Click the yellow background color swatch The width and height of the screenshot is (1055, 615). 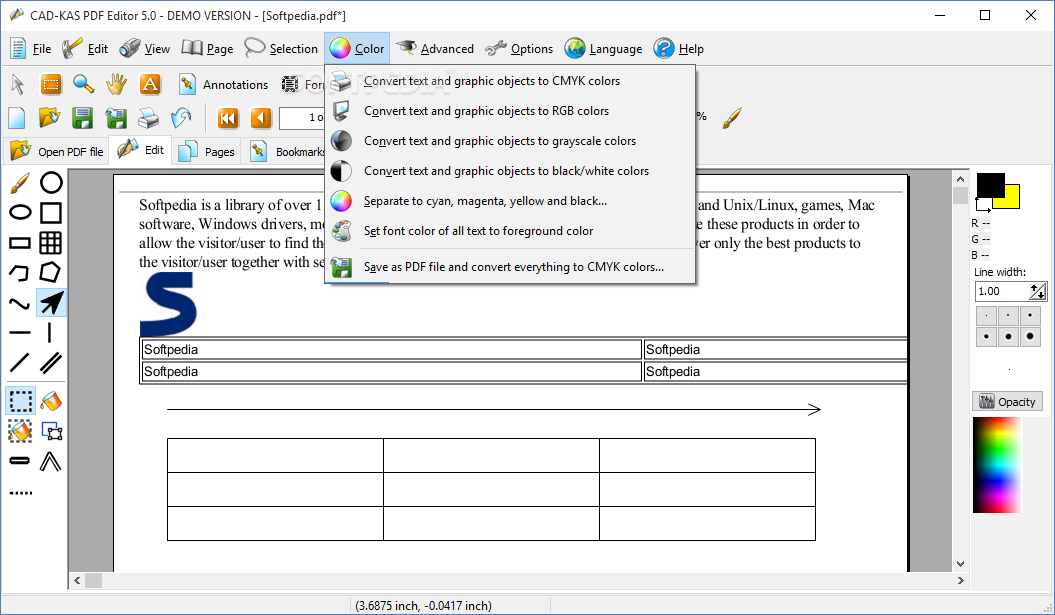(1011, 197)
